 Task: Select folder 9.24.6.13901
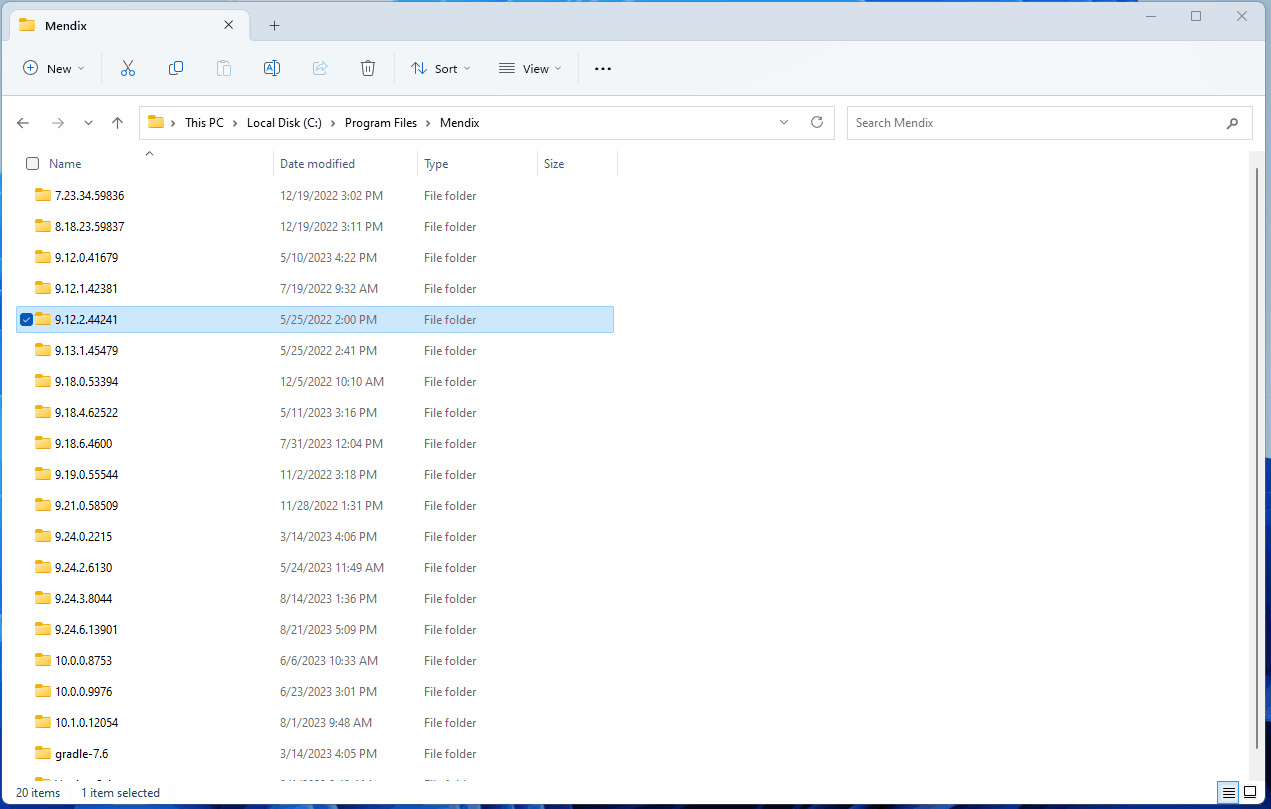point(316,629)
